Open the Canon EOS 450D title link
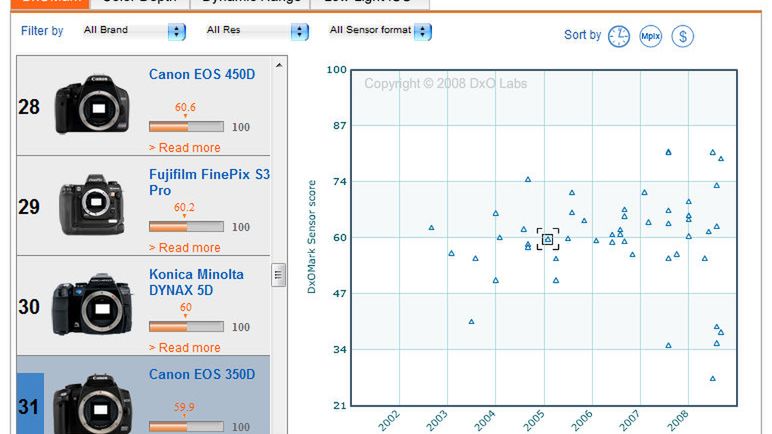 (x=202, y=74)
